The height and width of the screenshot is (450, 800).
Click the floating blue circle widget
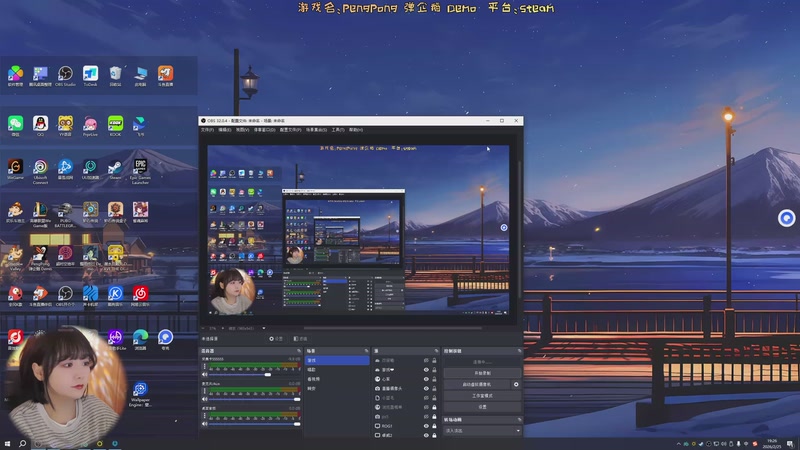pyautogui.click(x=786, y=218)
